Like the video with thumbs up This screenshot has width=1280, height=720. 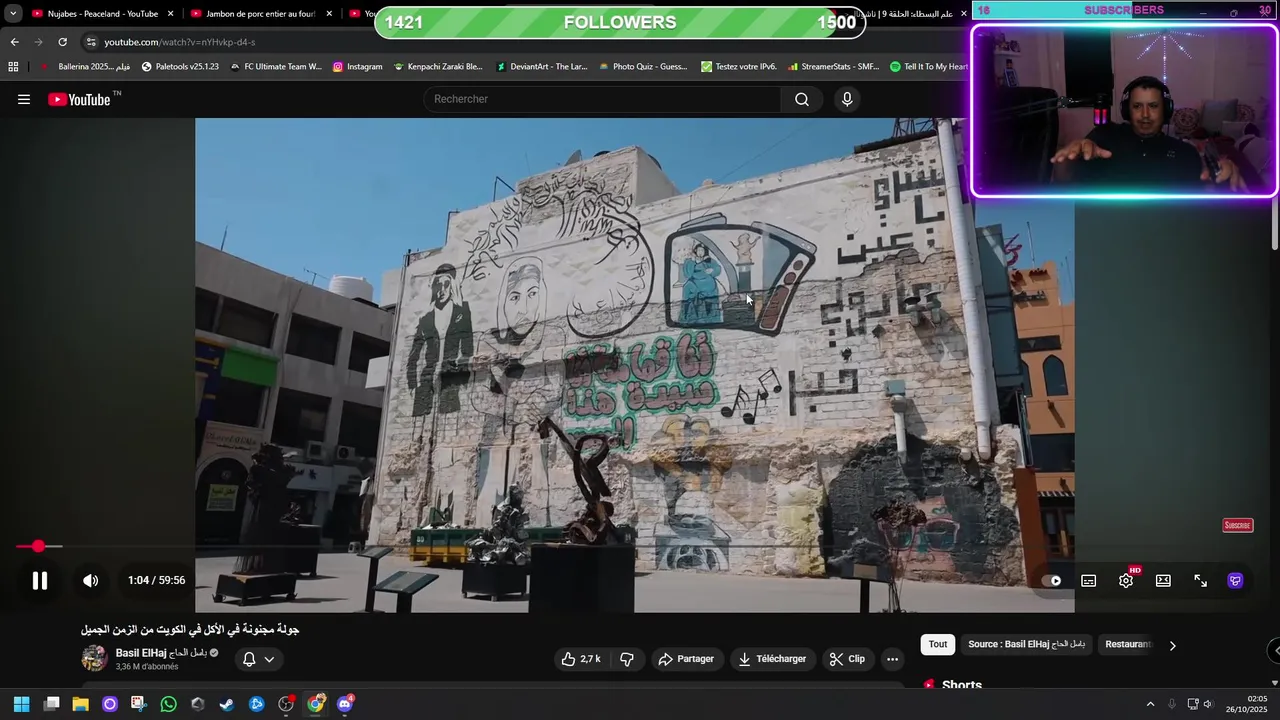click(x=581, y=659)
